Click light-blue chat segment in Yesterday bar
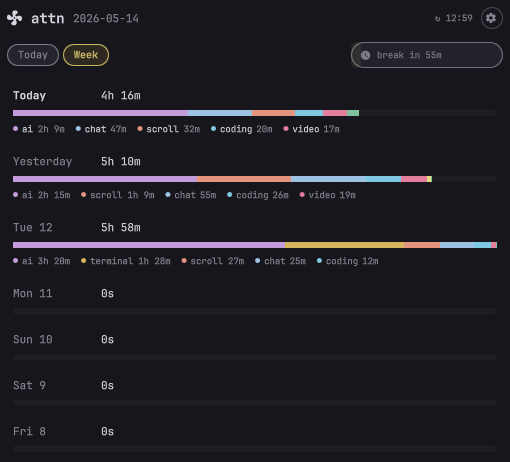The width and height of the screenshot is (510, 462). click(x=329, y=179)
